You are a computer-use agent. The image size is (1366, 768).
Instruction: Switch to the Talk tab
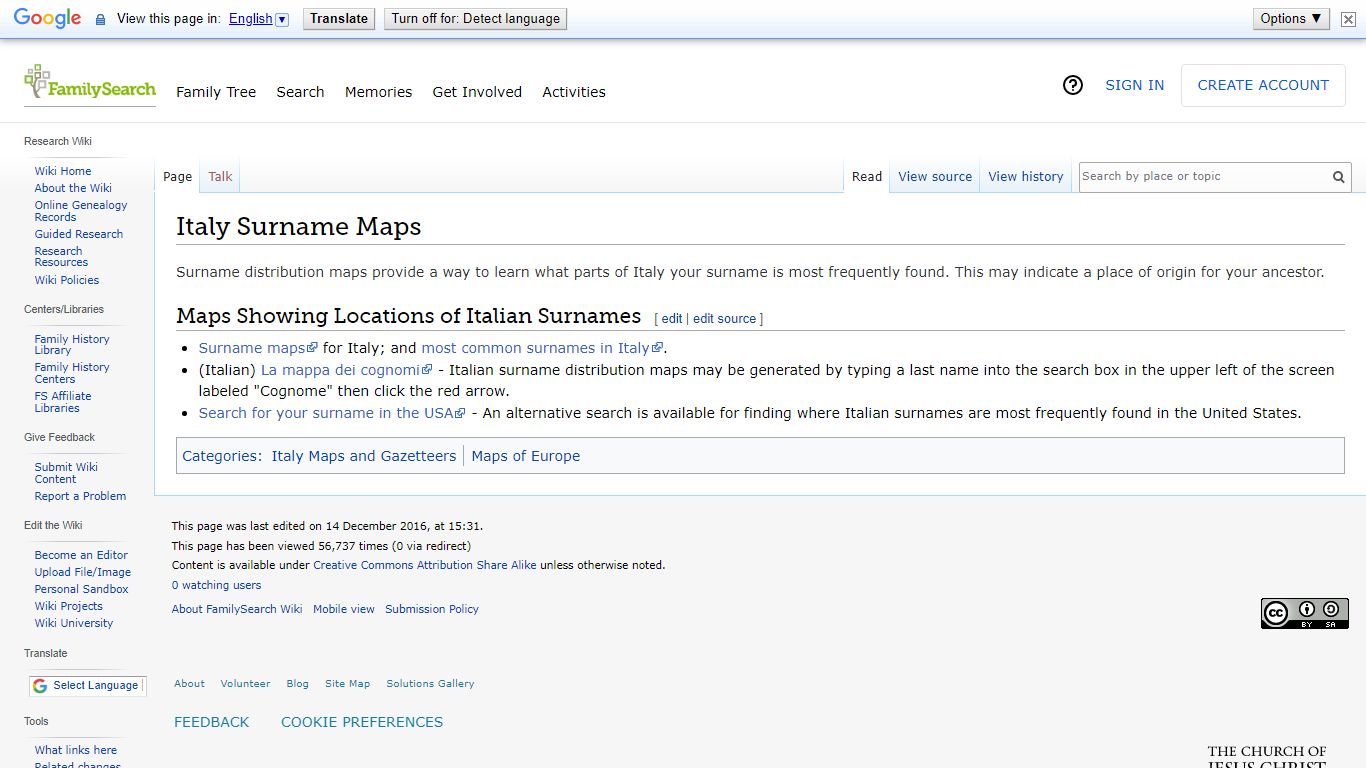pyautogui.click(x=220, y=177)
